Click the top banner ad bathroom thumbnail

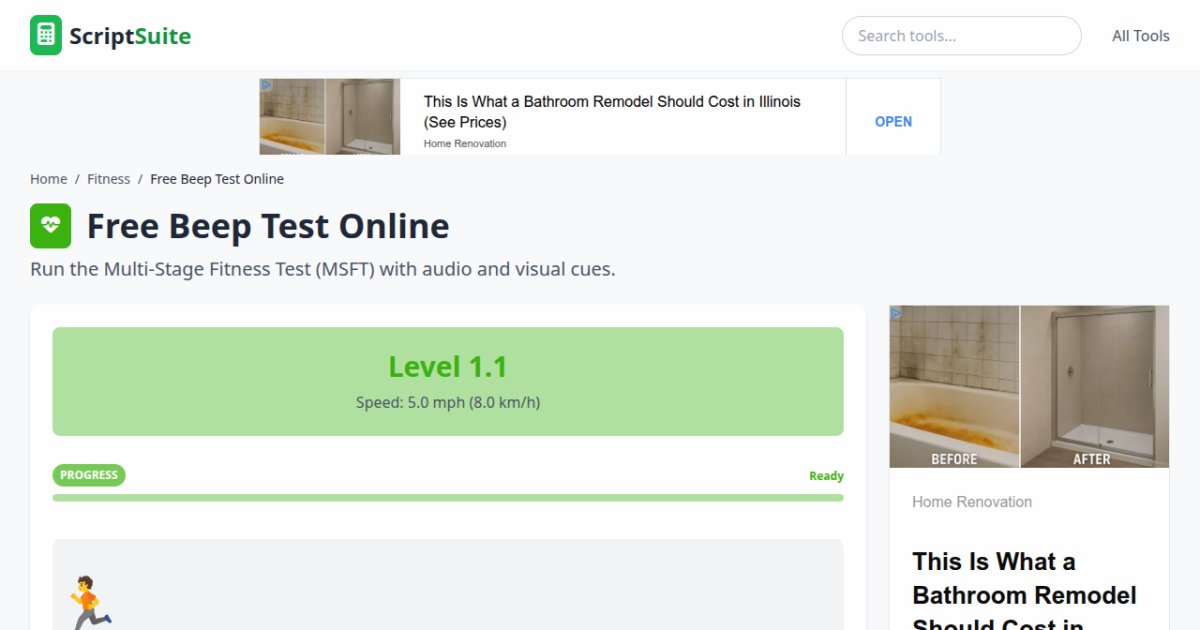329,117
